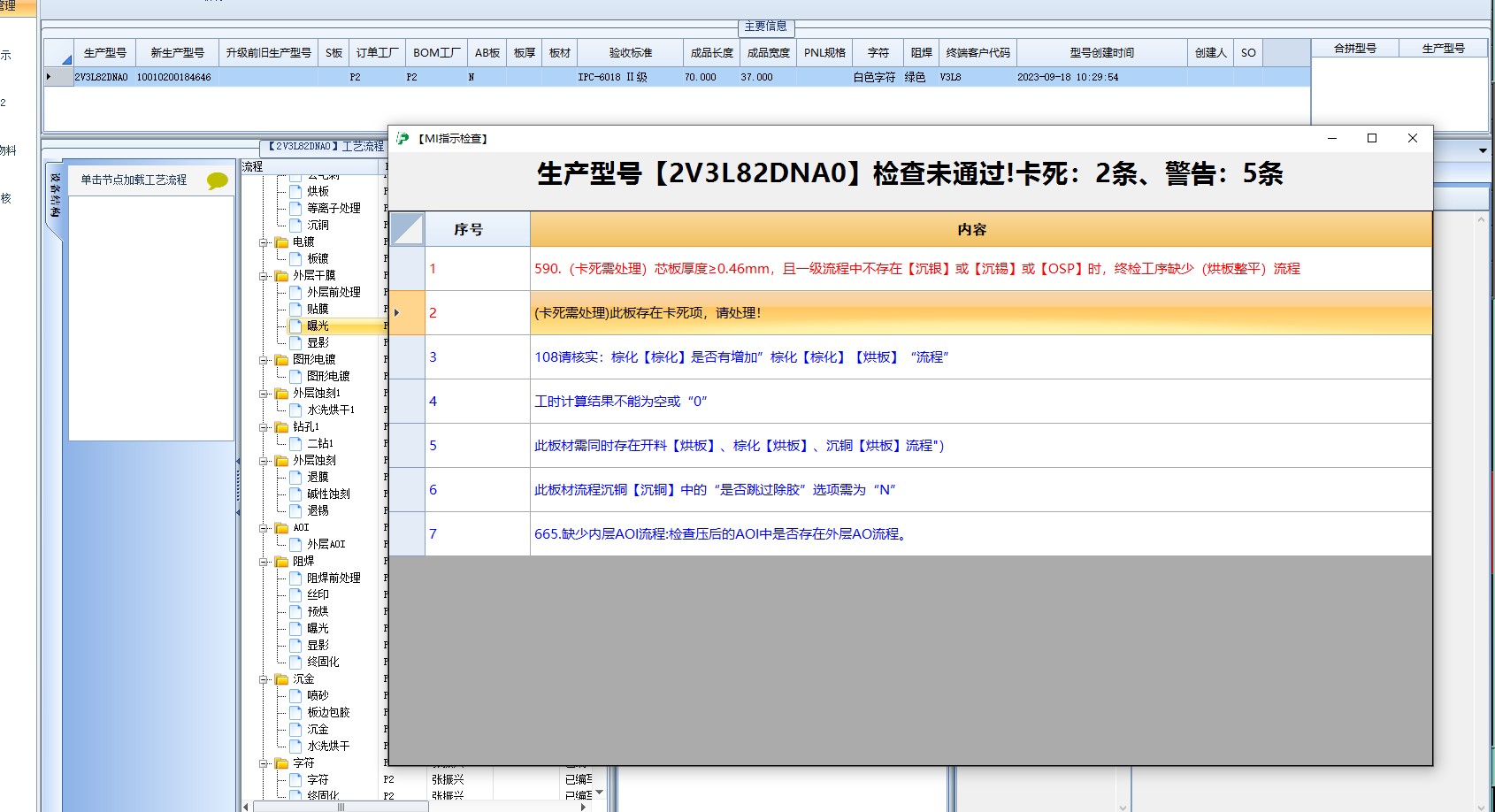
Task: Select the 显影 step under 外层干膜
Action: (x=318, y=342)
